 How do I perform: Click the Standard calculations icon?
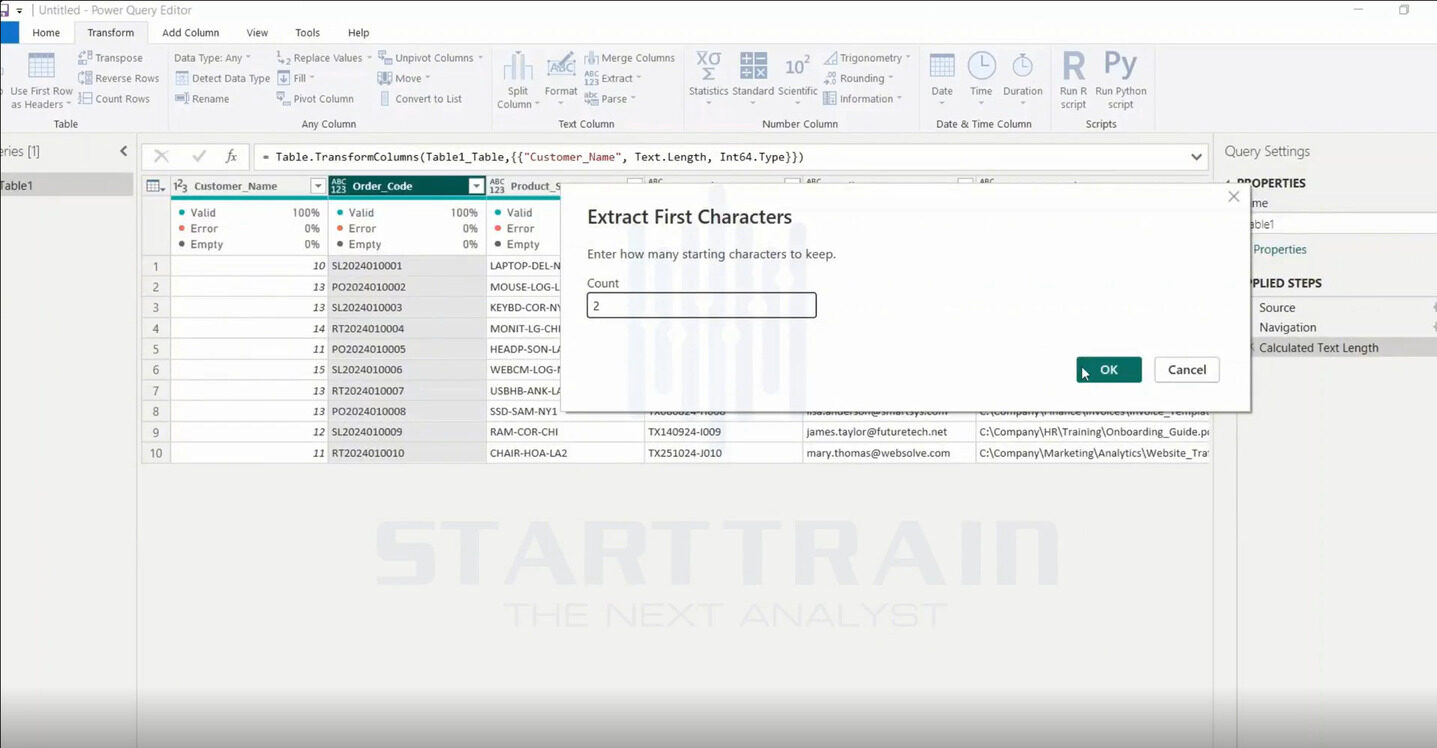pos(753,66)
